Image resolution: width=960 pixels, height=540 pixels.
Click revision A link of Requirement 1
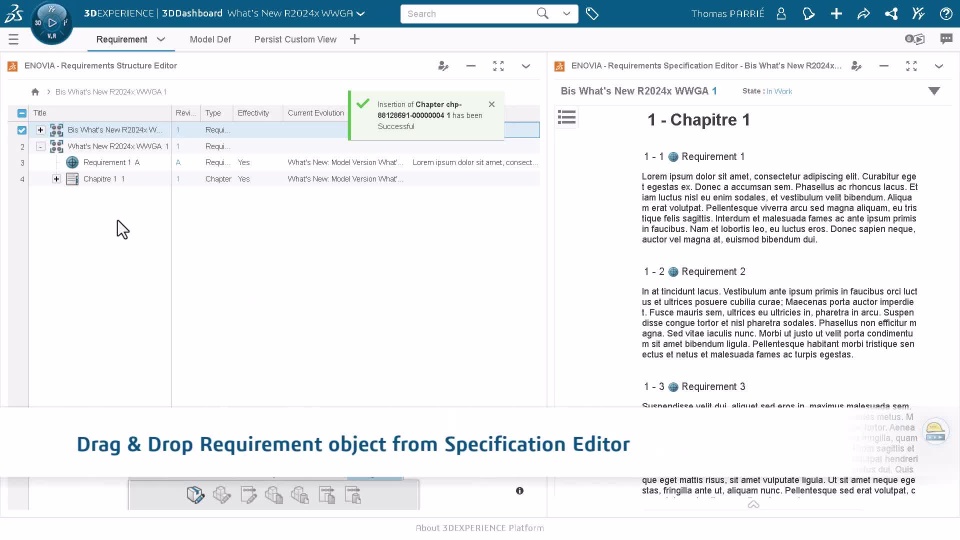click(x=178, y=162)
